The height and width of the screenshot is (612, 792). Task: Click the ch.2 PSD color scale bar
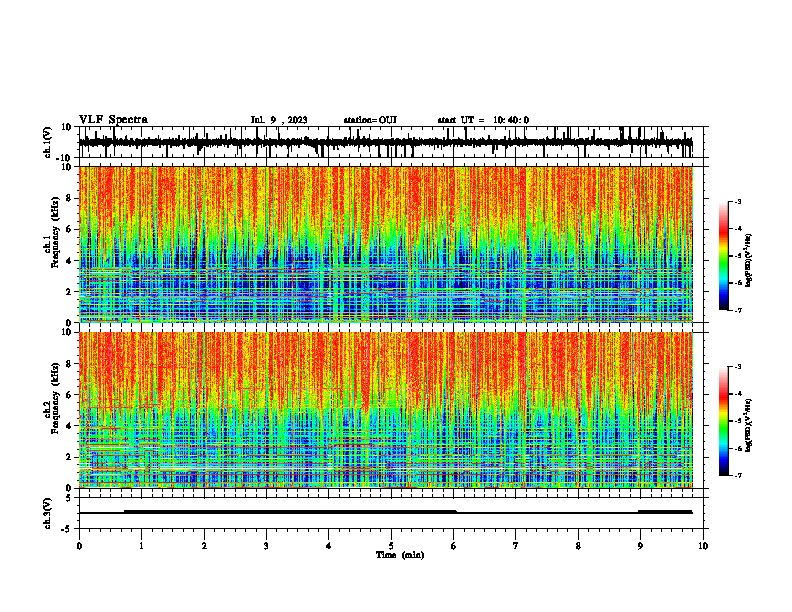tap(723, 421)
